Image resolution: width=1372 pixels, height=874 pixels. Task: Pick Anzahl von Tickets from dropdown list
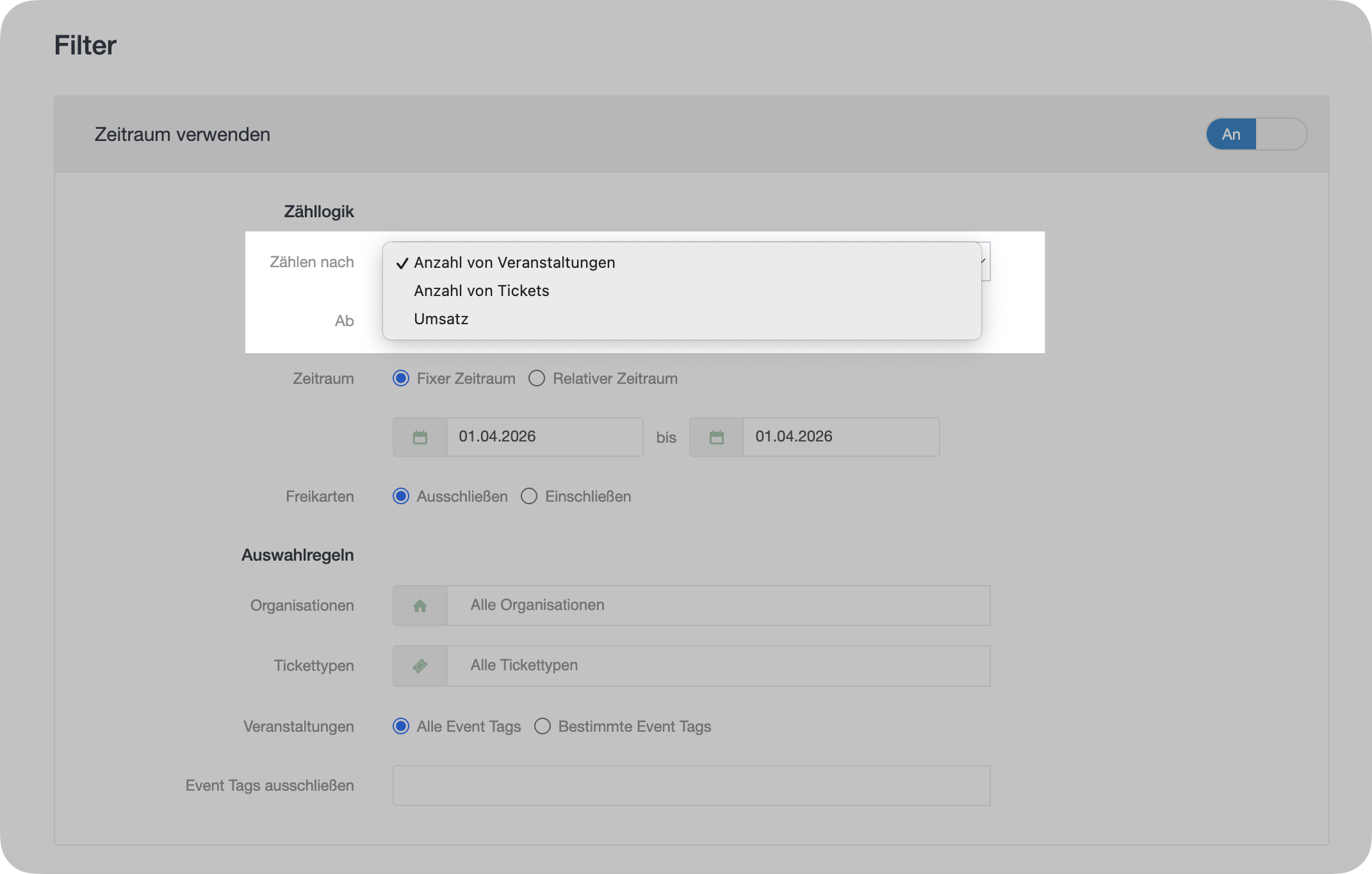481,291
